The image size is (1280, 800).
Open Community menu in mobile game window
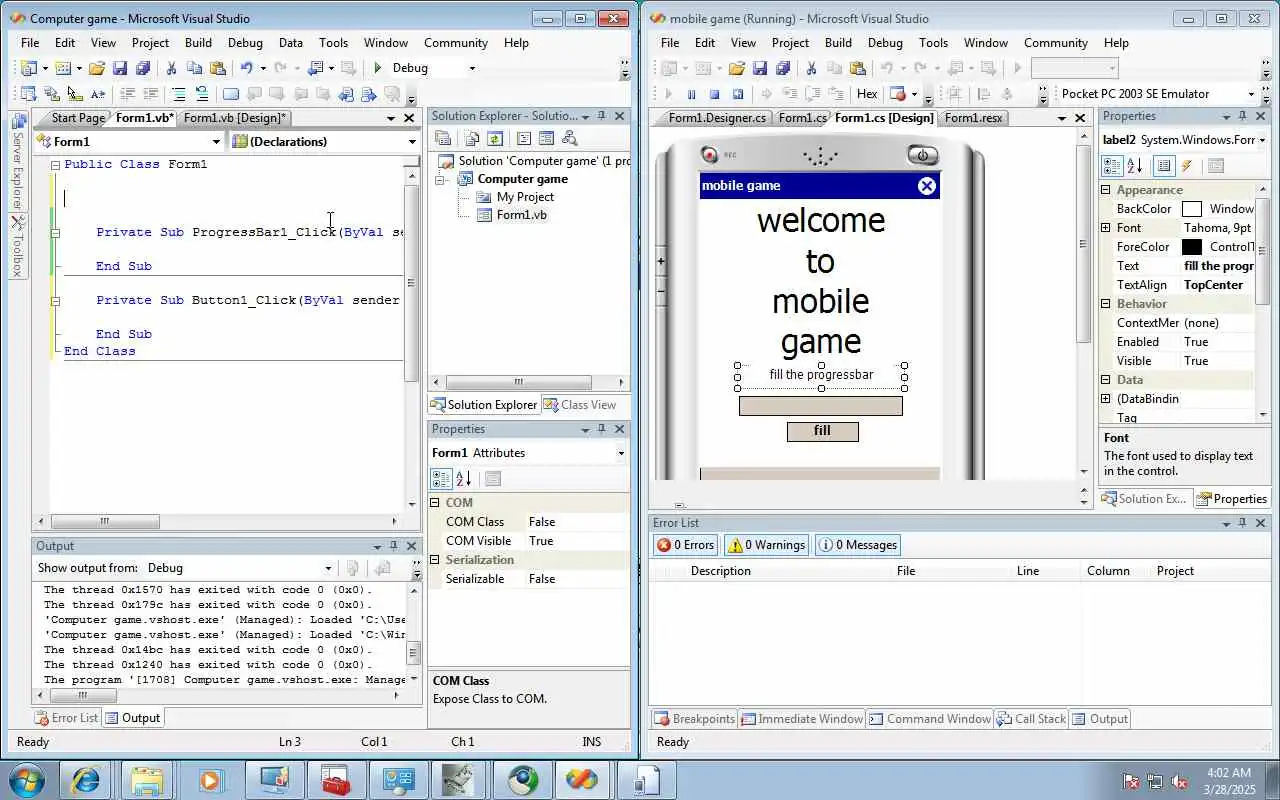coord(1055,43)
